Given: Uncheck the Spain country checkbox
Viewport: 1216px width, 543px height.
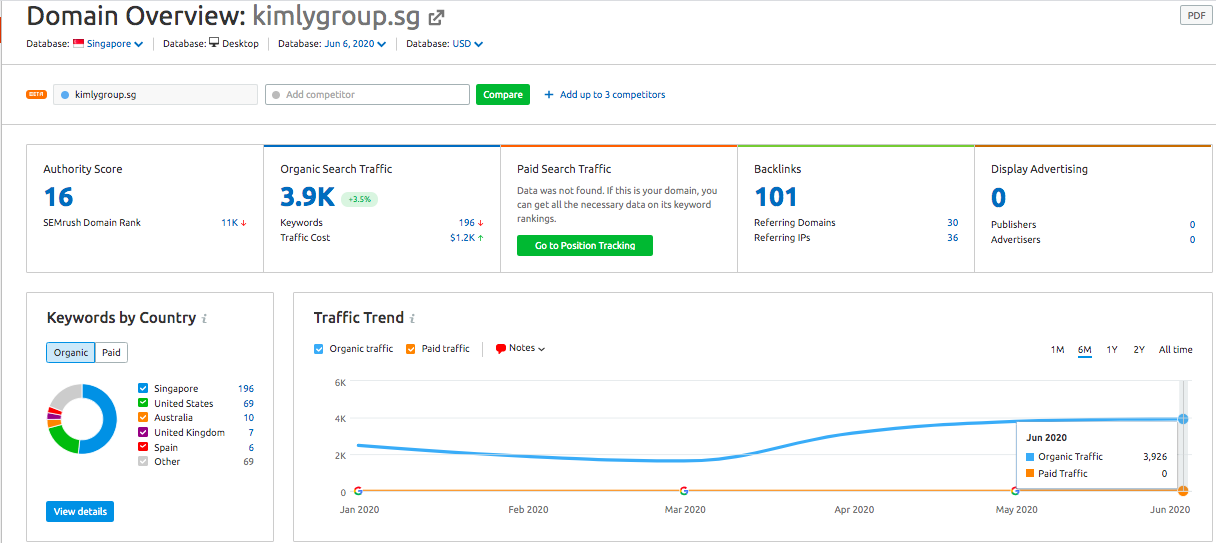Looking at the screenshot, I should coord(143,447).
